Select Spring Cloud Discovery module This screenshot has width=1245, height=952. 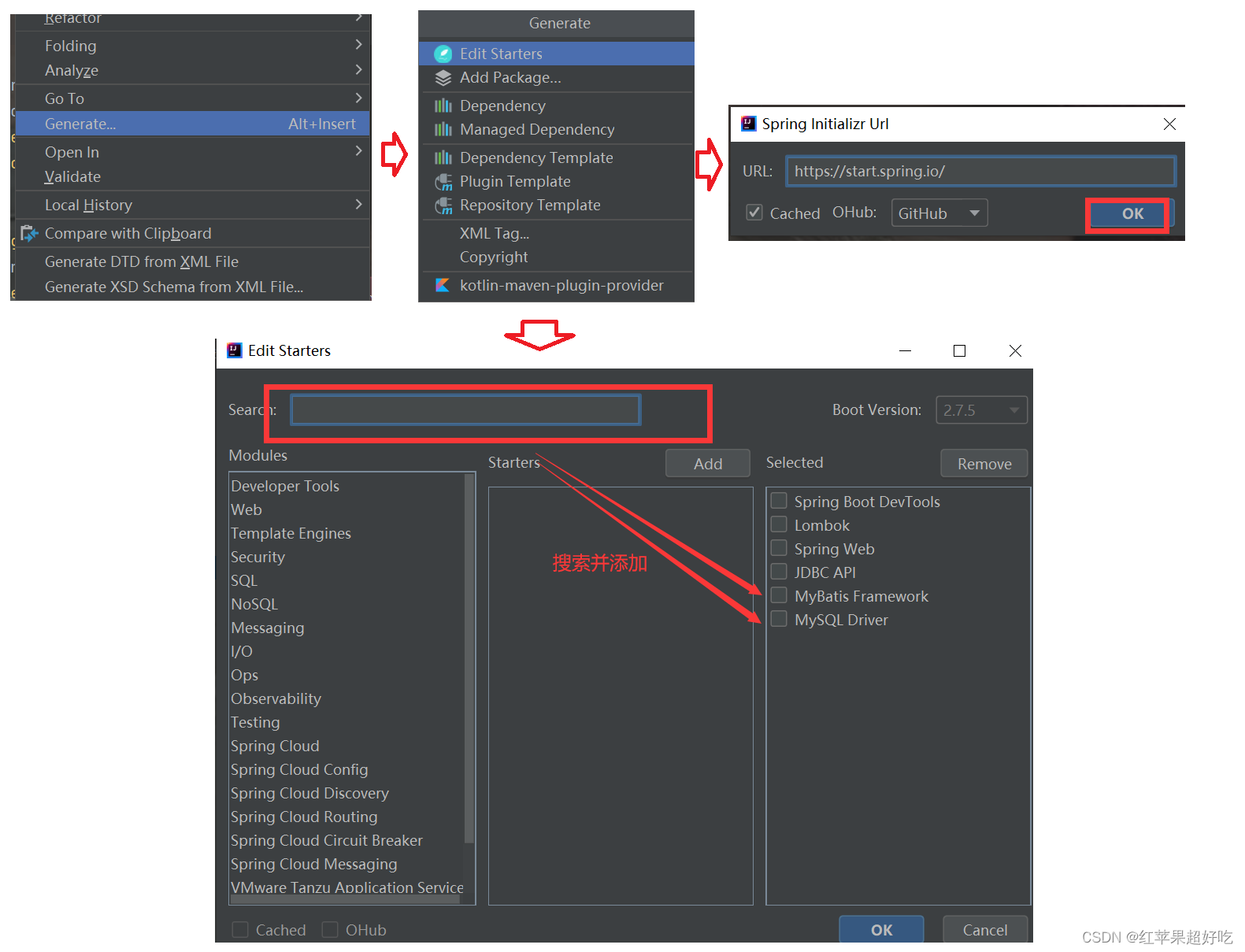coord(347,793)
